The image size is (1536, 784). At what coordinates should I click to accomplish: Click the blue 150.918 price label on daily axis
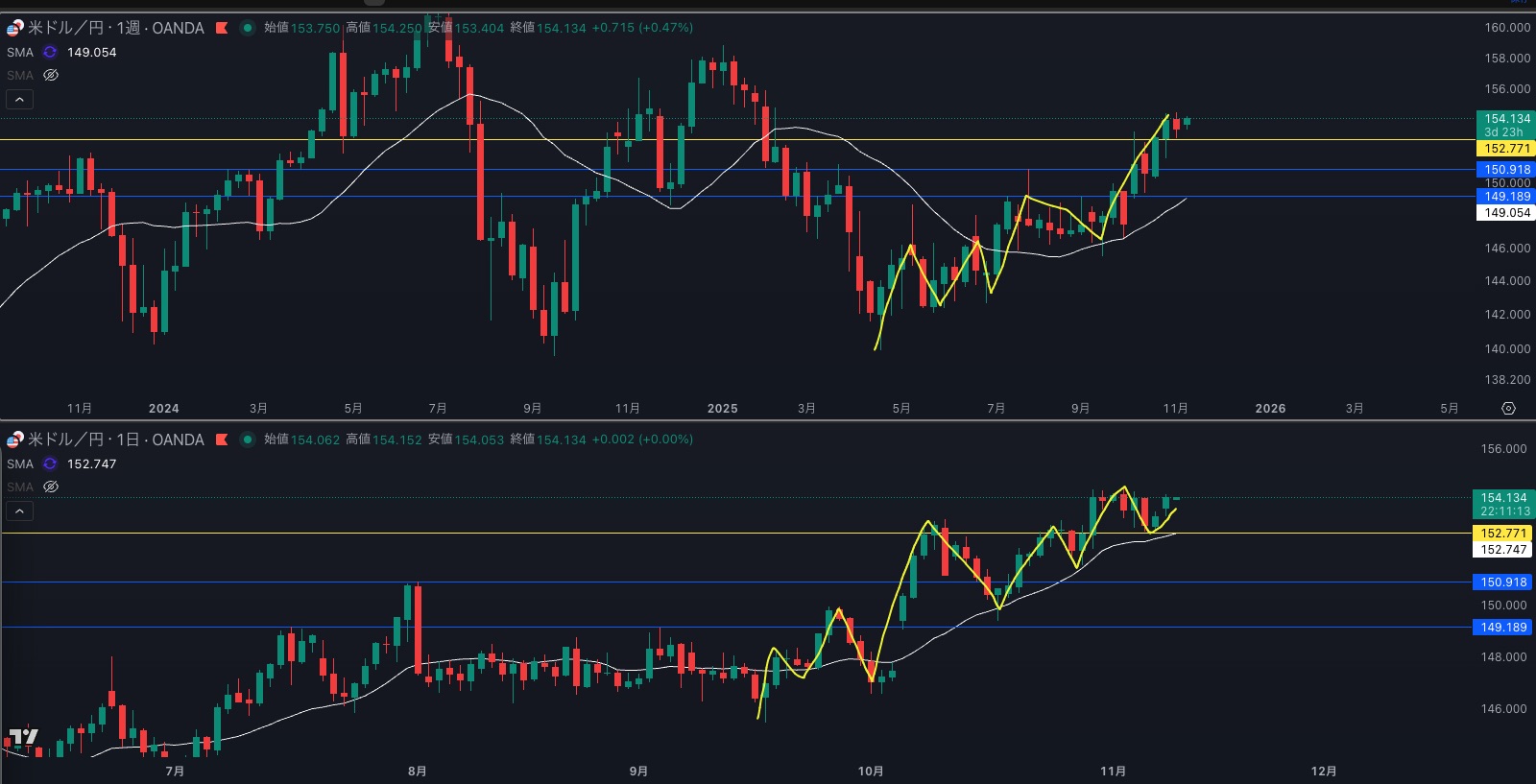click(1502, 582)
